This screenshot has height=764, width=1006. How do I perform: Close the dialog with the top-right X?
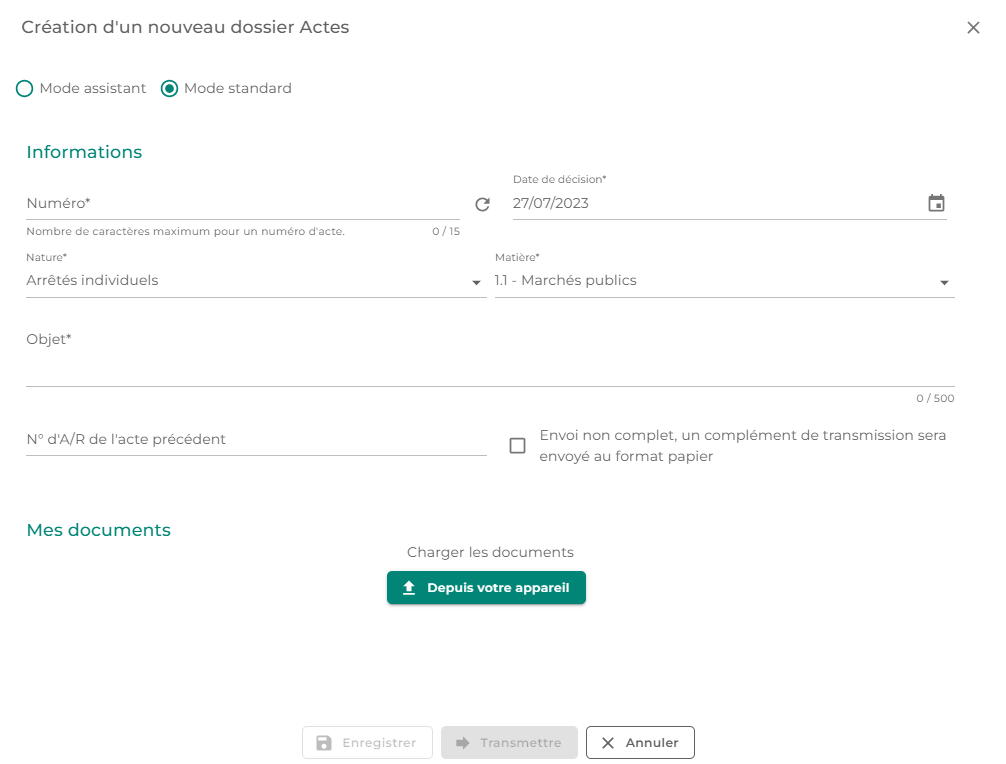tap(973, 28)
